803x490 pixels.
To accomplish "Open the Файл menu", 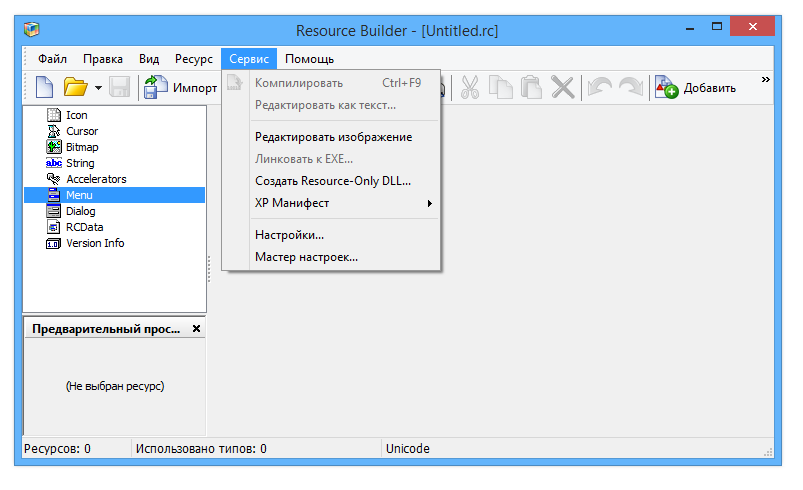I will (x=52, y=59).
